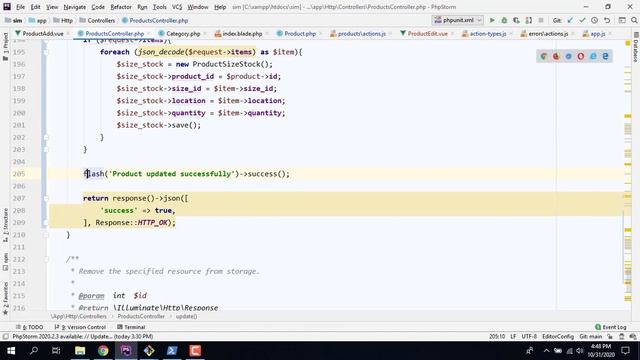
Task: Toggle tool window bars icon in status bar corner
Action: pyautogui.click(x=6, y=337)
